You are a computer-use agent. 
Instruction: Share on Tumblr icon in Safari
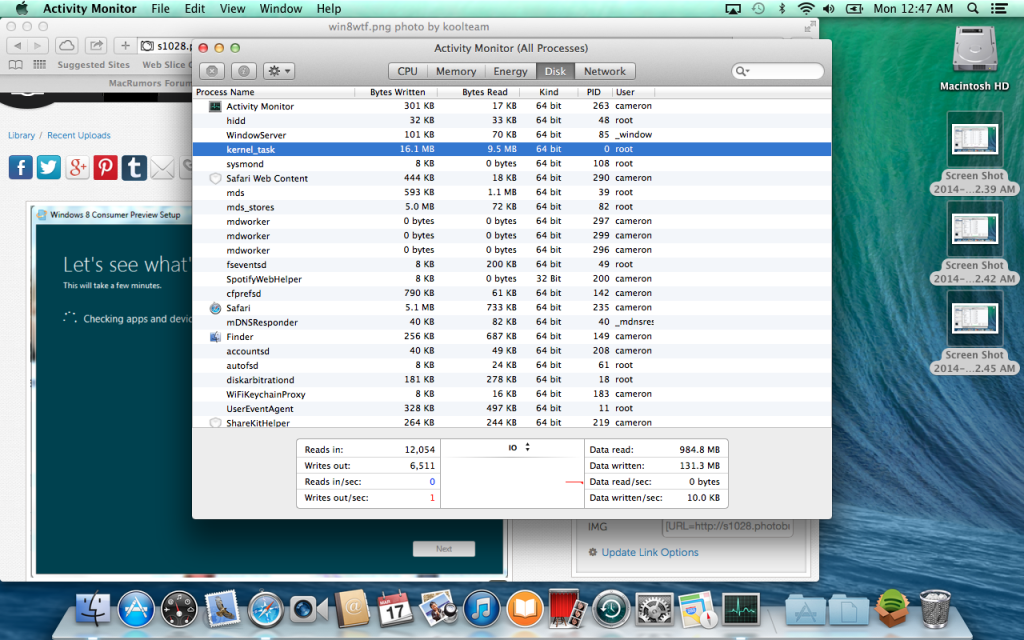point(134,168)
